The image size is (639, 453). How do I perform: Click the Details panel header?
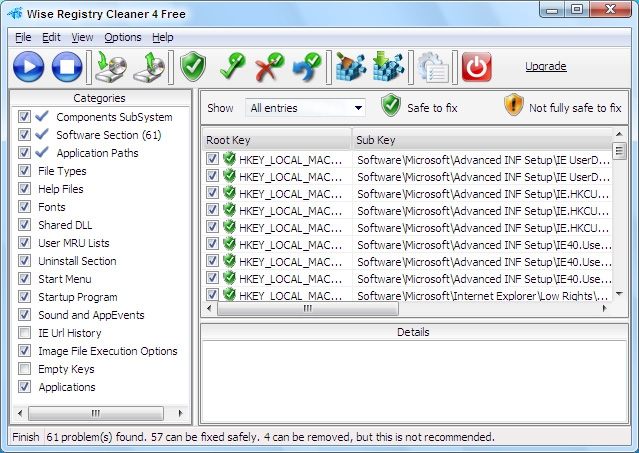point(413,332)
